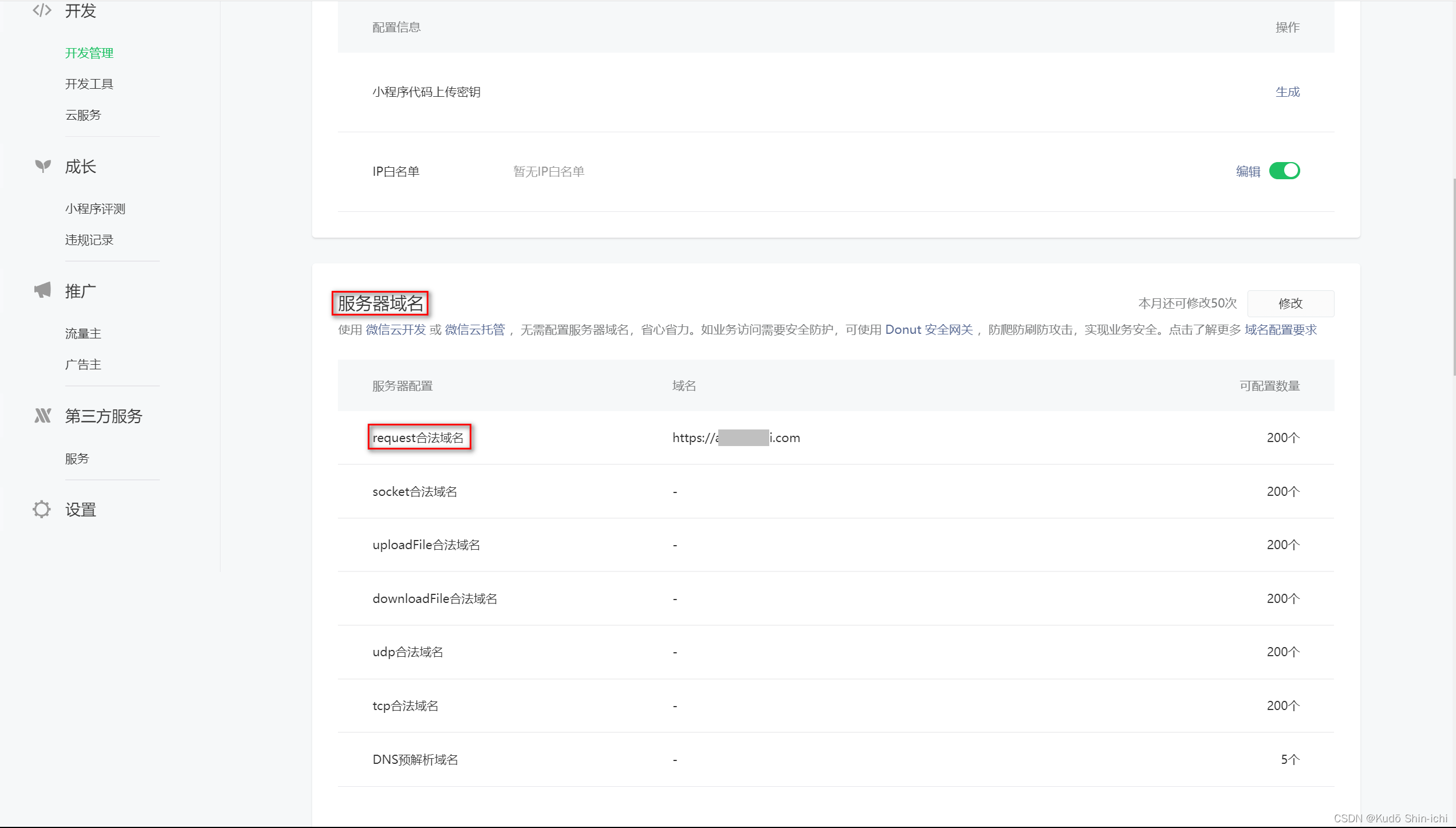The height and width of the screenshot is (828, 1456).
Task: Click the 成长 sprout icon
Action: (42, 166)
